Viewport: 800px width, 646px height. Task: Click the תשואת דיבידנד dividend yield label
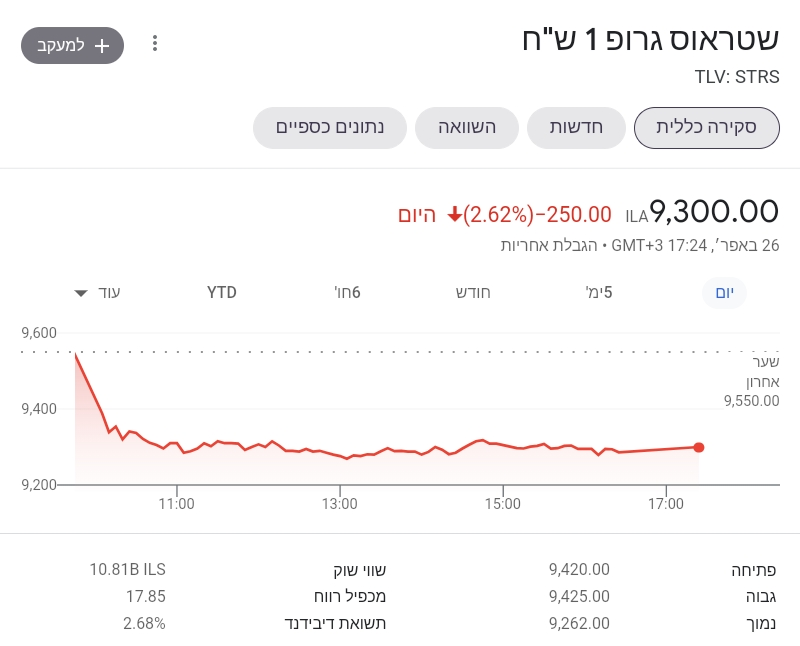click(335, 624)
